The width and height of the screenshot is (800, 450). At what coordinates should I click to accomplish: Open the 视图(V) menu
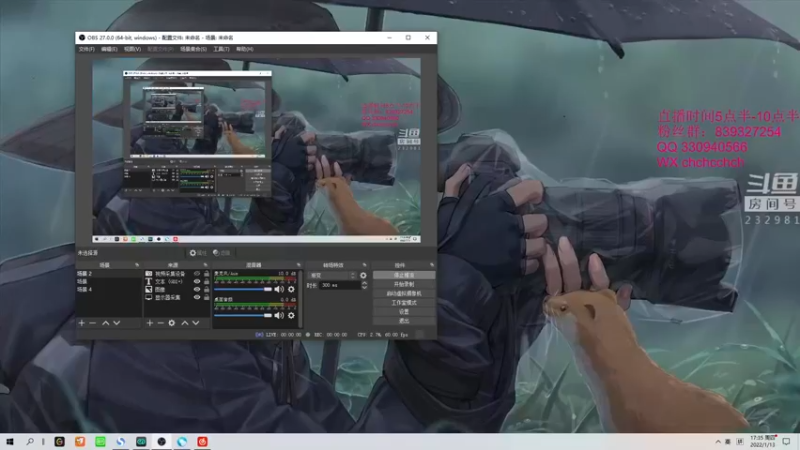coord(132,49)
